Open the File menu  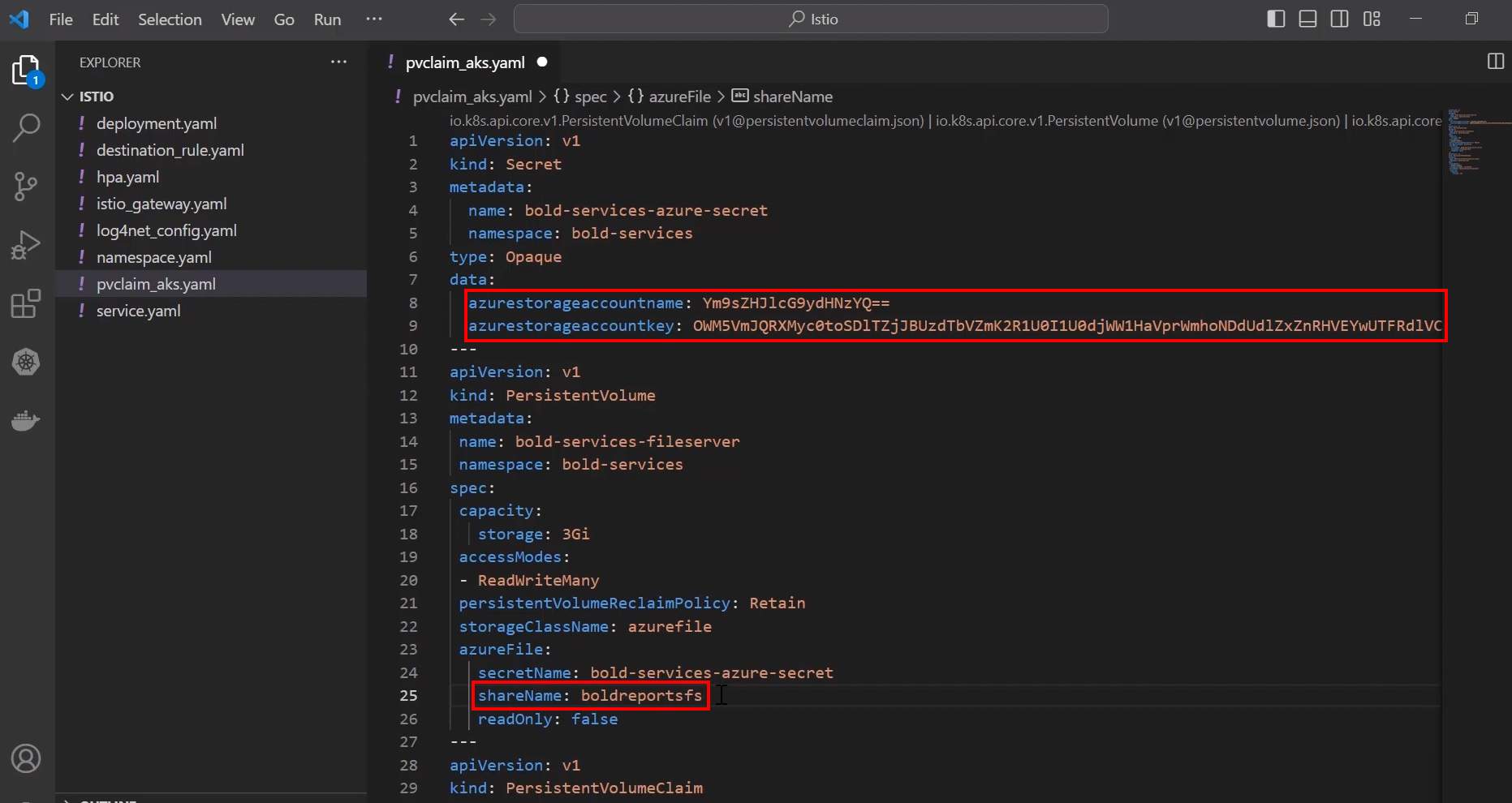coord(61,19)
